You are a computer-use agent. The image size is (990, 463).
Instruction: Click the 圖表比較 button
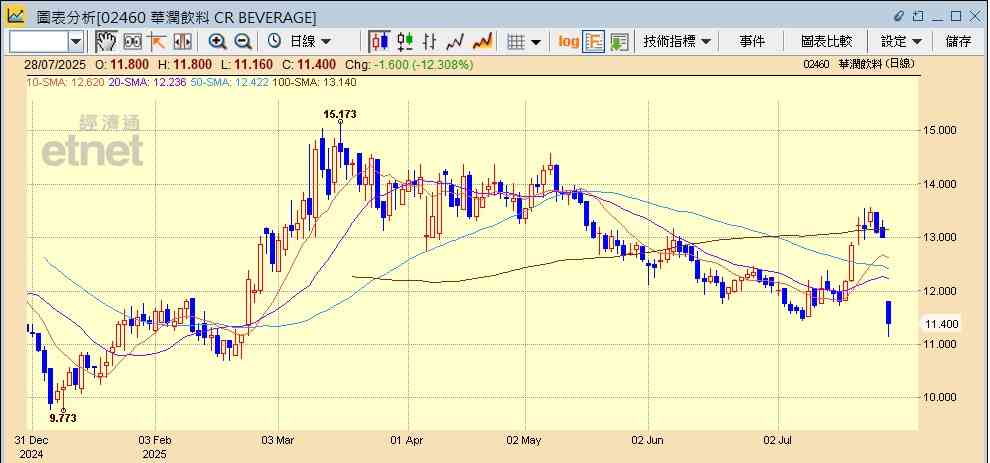826,42
